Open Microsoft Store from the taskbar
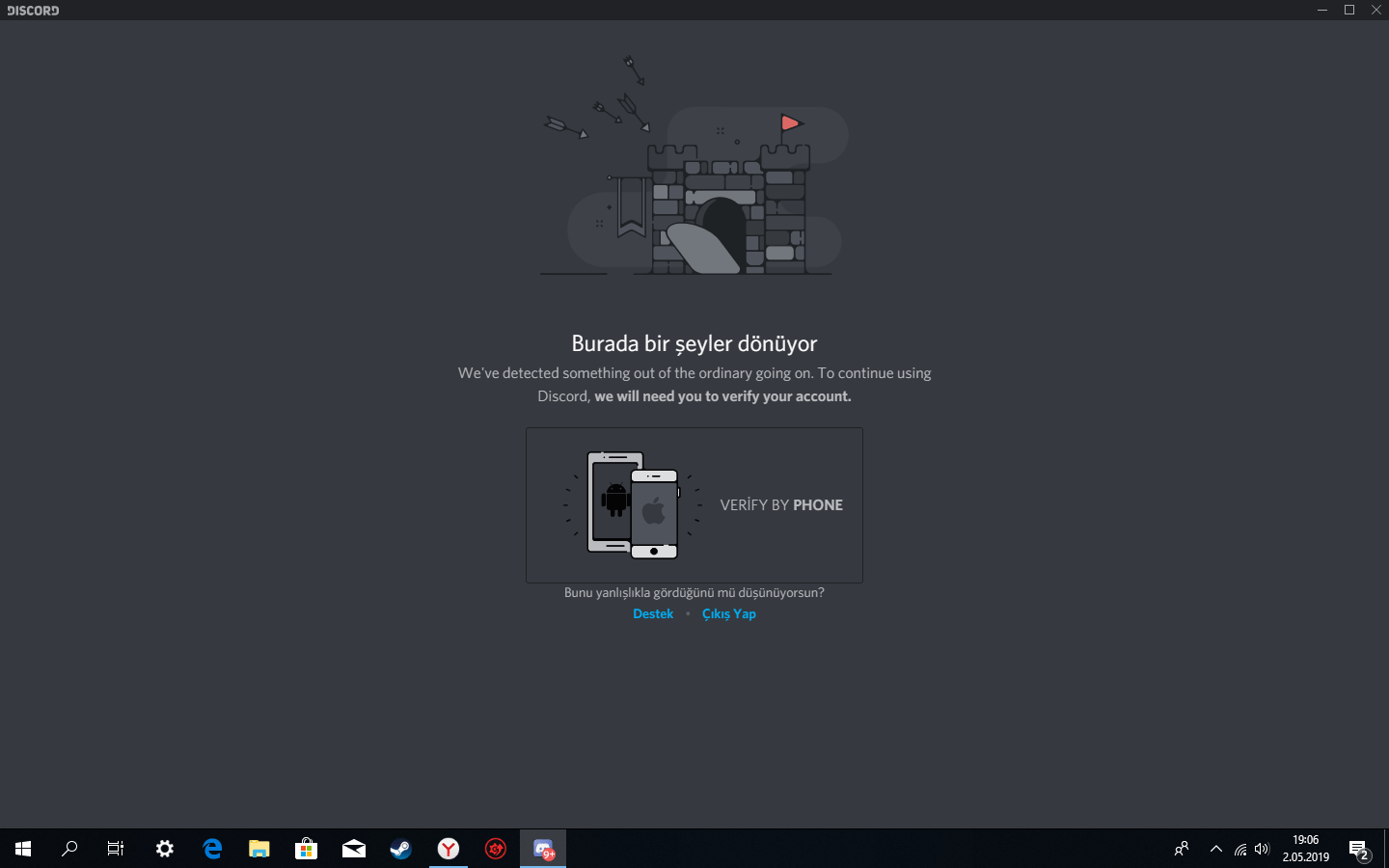The height and width of the screenshot is (868, 1389). point(307,849)
